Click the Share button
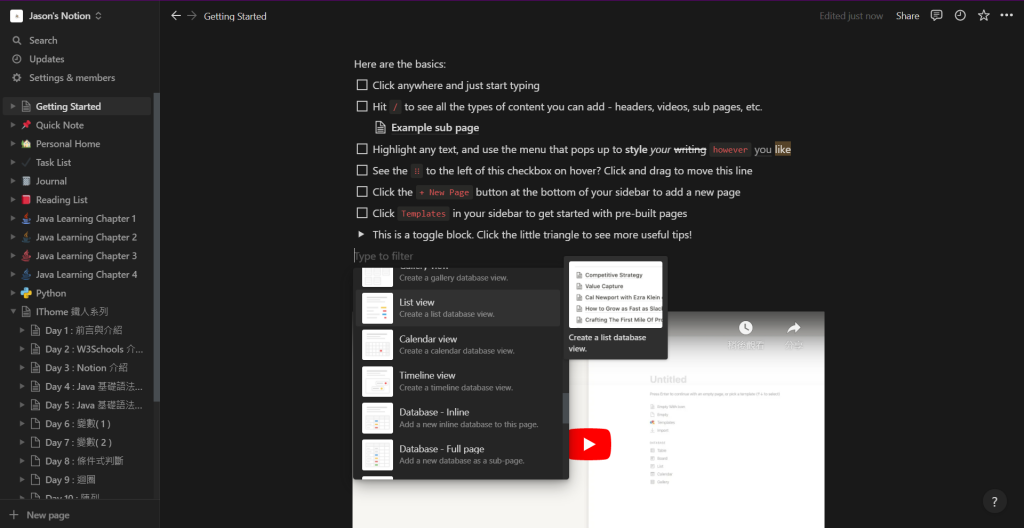The image size is (1024, 528). click(x=907, y=16)
